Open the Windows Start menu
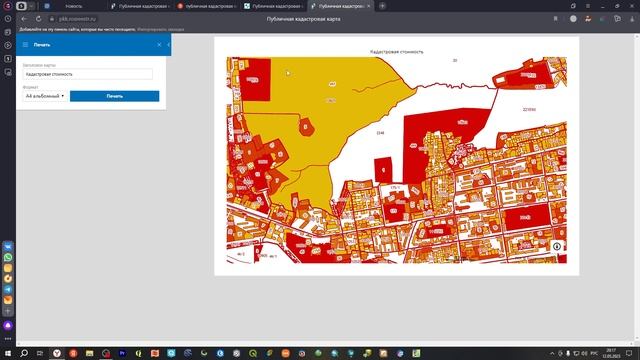Viewport: 640px width, 360px height. (x=8, y=353)
